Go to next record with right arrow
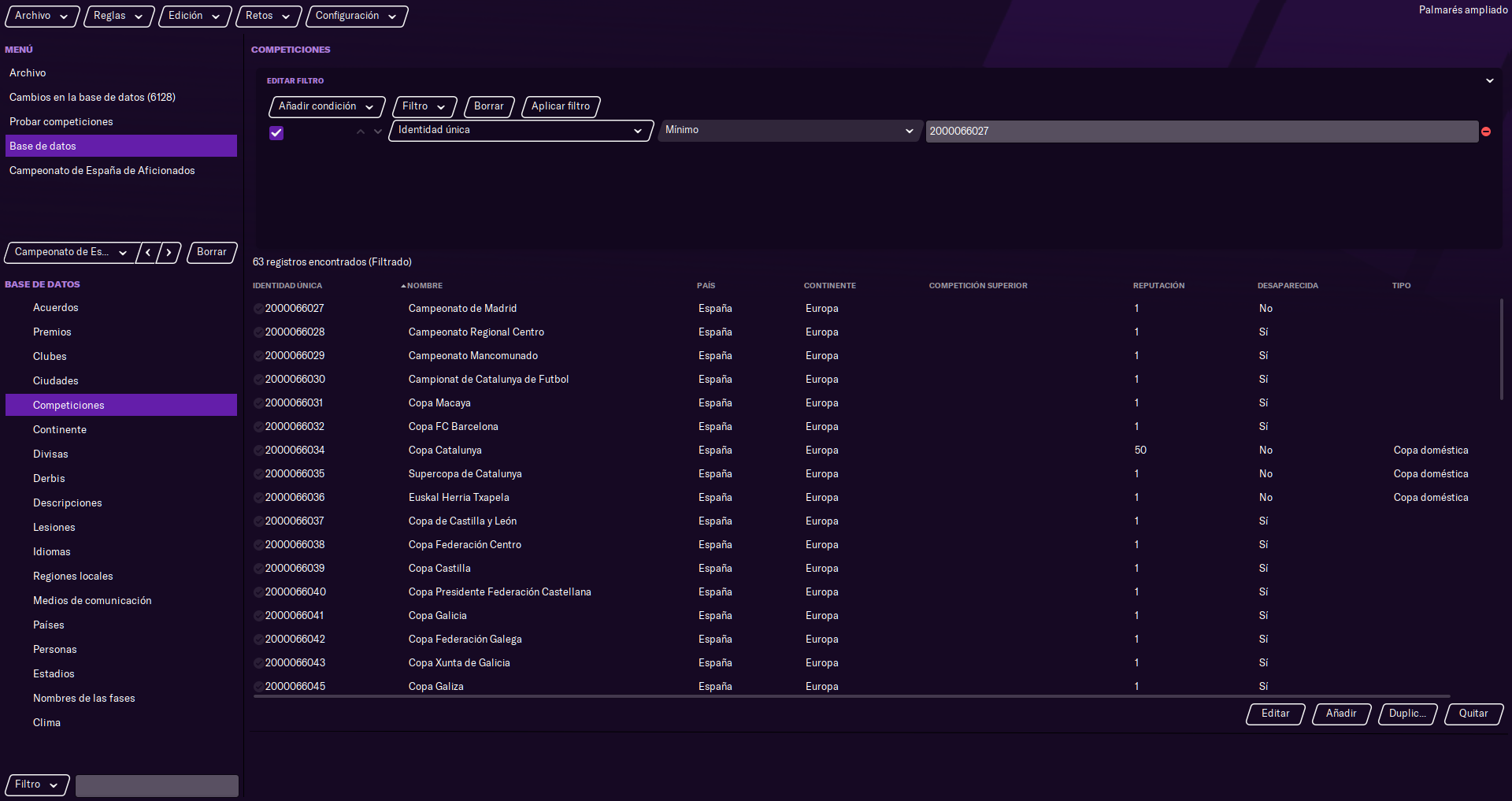Image resolution: width=1512 pixels, height=801 pixels. click(x=169, y=252)
